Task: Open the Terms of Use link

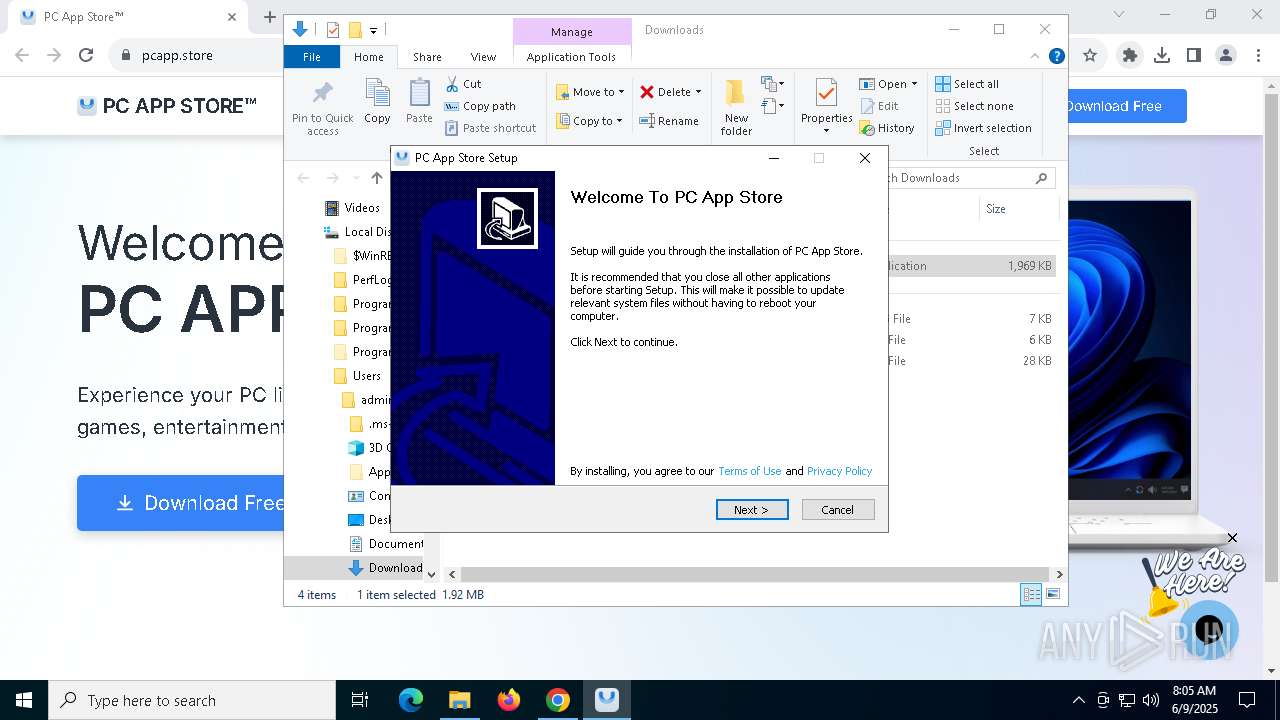Action: [x=749, y=471]
